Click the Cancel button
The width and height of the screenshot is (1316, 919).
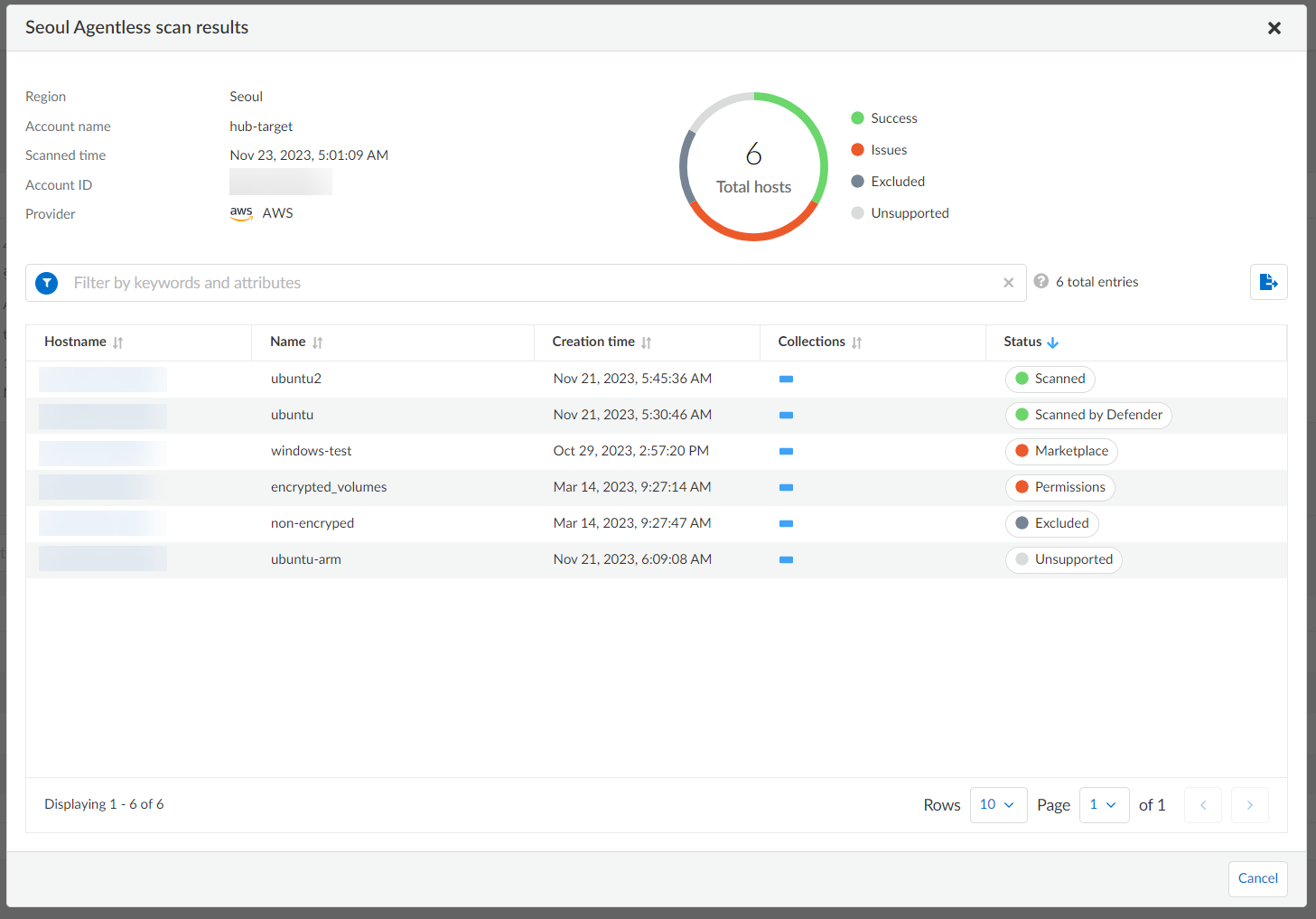click(x=1257, y=878)
